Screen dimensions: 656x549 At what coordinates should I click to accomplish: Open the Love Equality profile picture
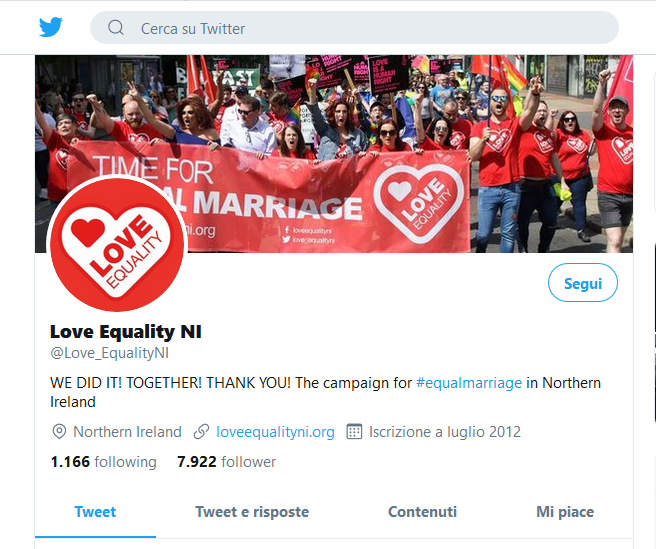117,243
